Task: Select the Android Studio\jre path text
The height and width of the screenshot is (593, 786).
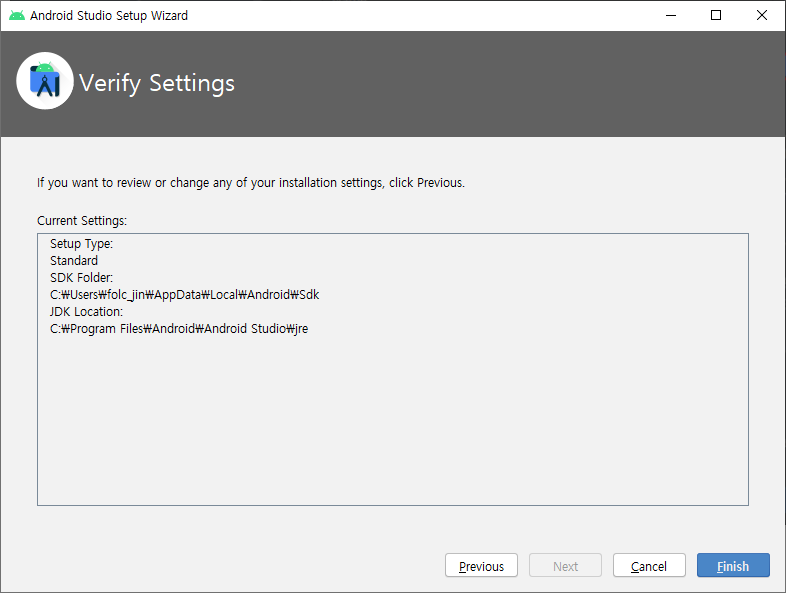Action: click(x=179, y=329)
